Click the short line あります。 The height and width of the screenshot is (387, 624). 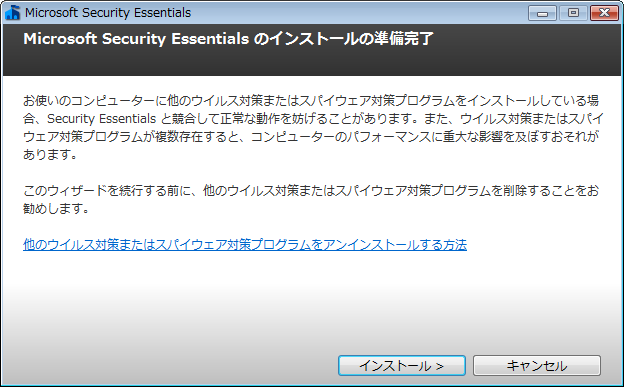click(50, 154)
